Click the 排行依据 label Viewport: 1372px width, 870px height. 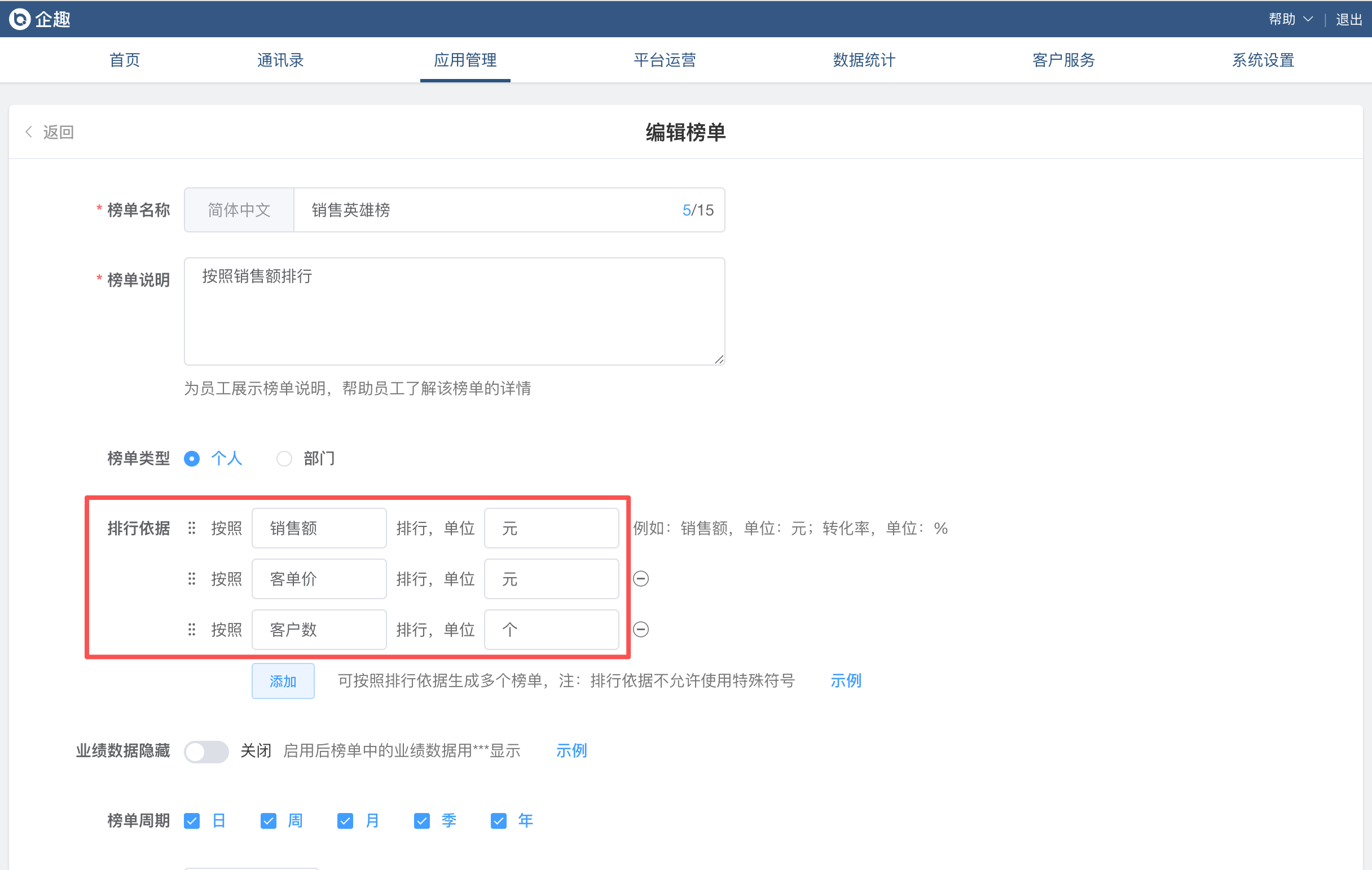pos(138,528)
